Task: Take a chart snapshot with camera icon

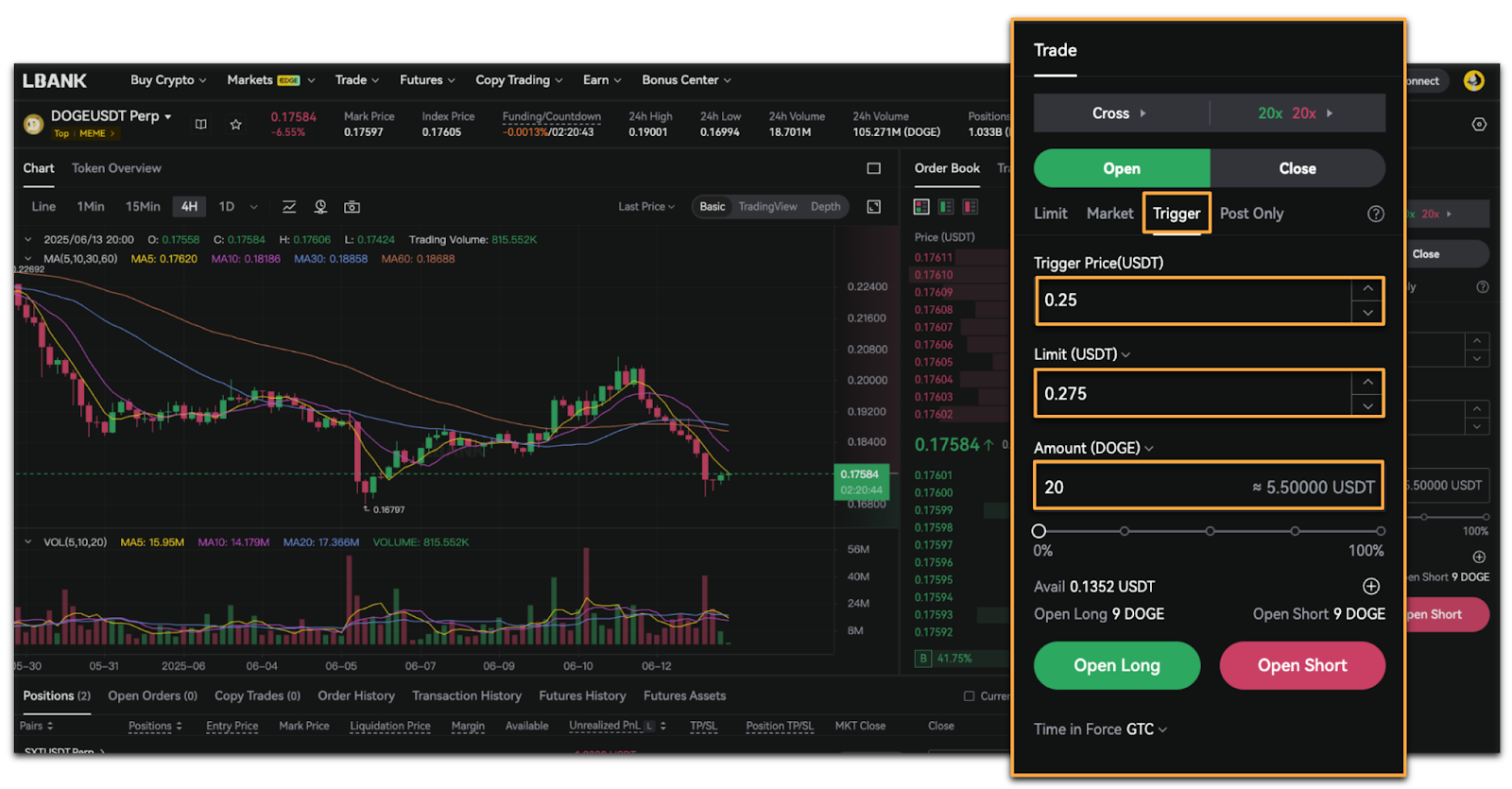Action: click(x=352, y=207)
